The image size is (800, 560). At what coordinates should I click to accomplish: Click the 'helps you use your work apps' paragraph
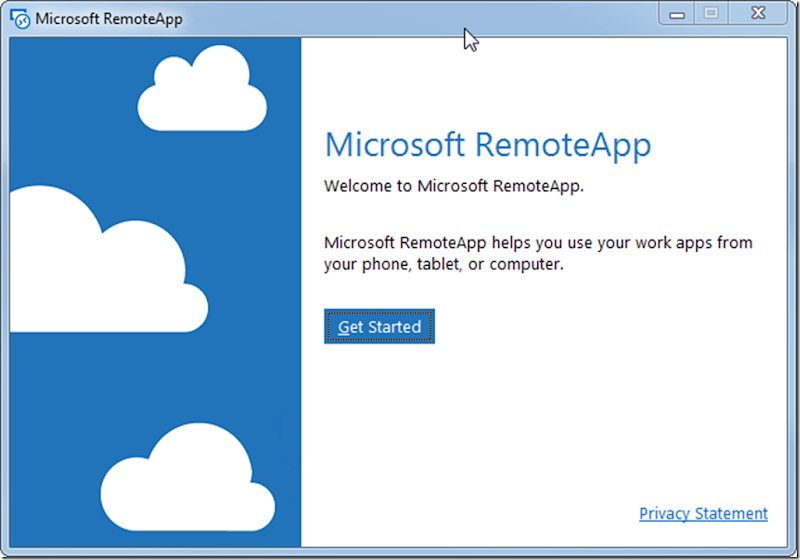[x=538, y=253]
